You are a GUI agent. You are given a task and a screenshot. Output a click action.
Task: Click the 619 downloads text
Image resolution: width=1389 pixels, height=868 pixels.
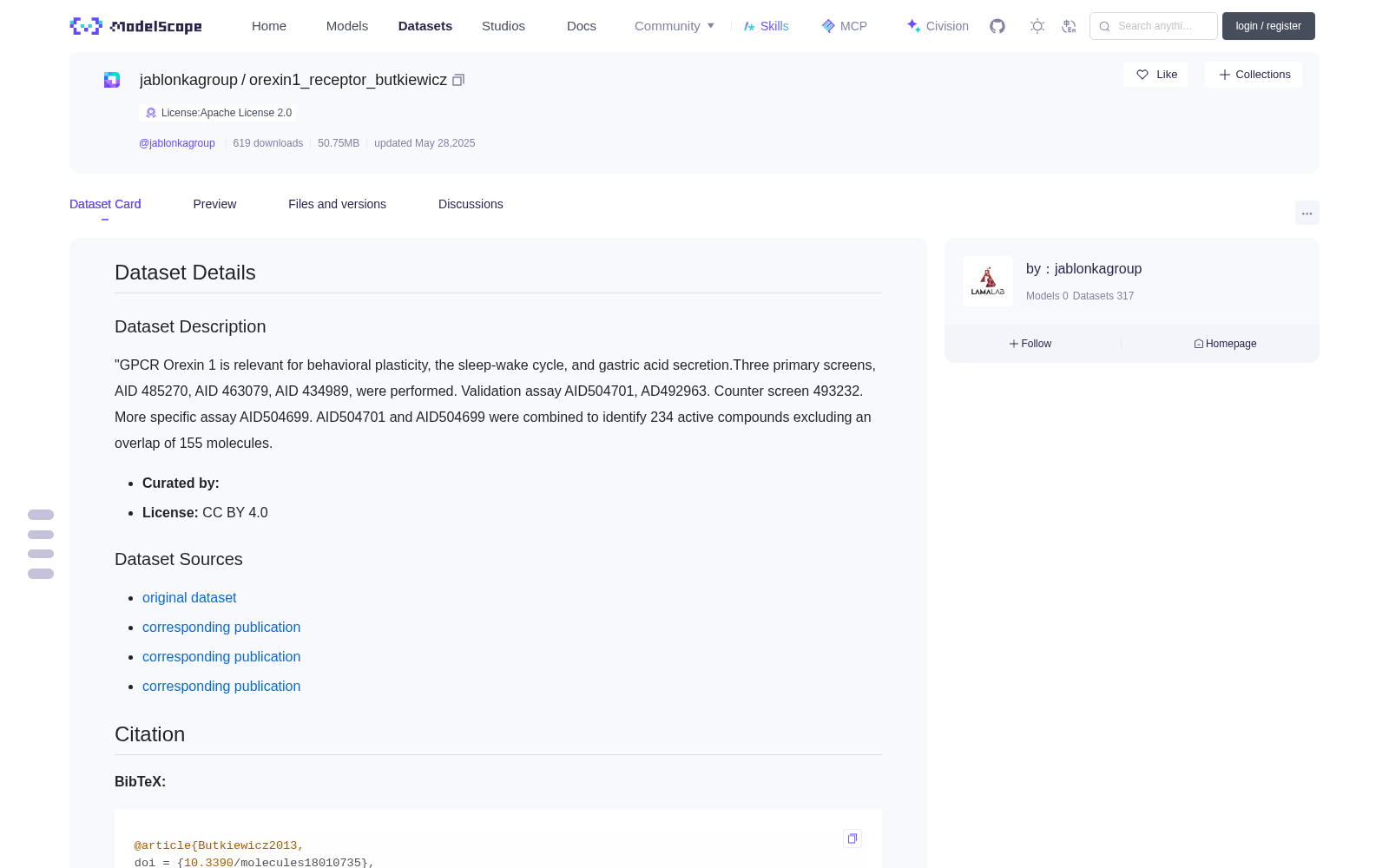268,143
